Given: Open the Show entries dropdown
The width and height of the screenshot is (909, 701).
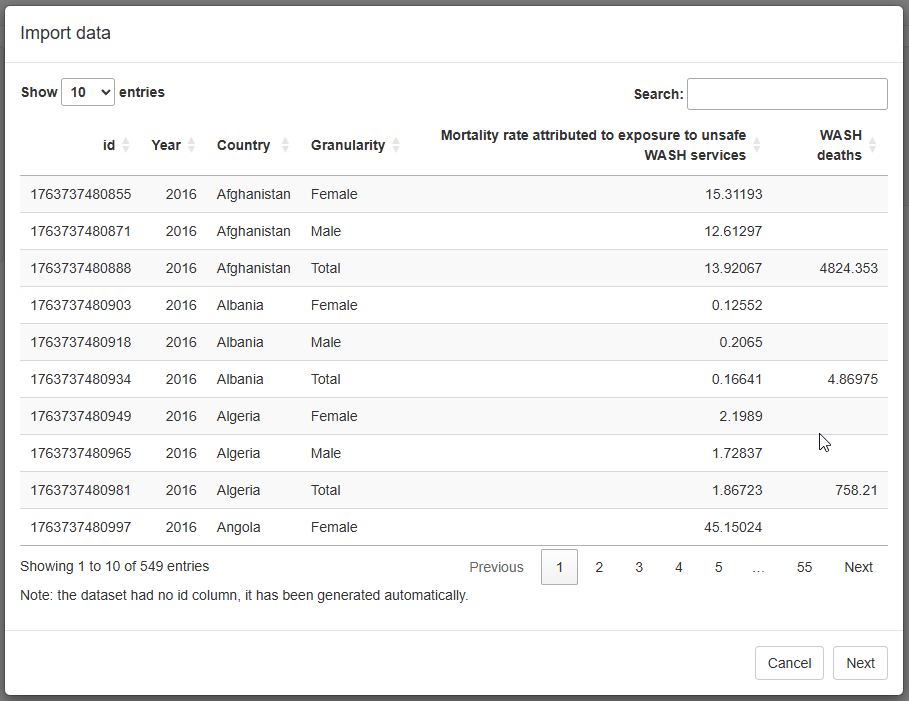Looking at the screenshot, I should click(88, 92).
